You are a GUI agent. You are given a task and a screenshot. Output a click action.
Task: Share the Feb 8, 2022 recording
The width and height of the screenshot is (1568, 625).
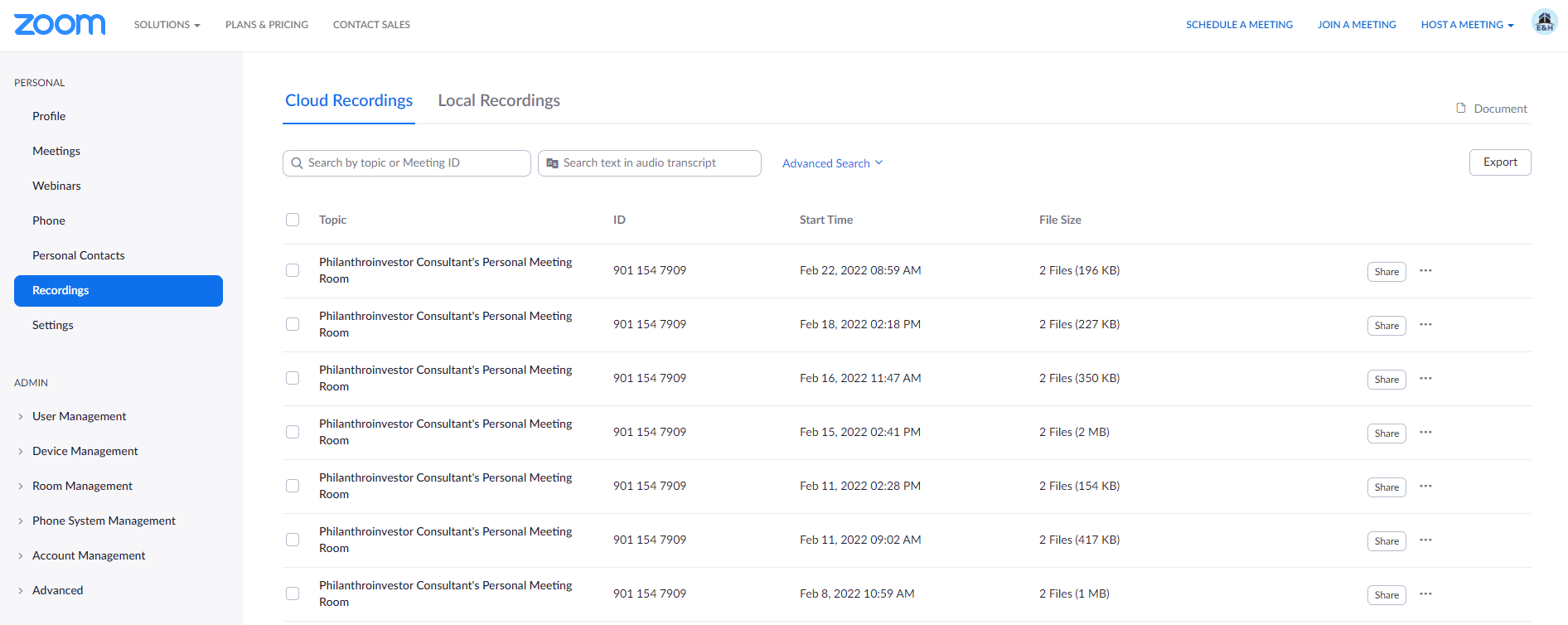tap(1387, 595)
